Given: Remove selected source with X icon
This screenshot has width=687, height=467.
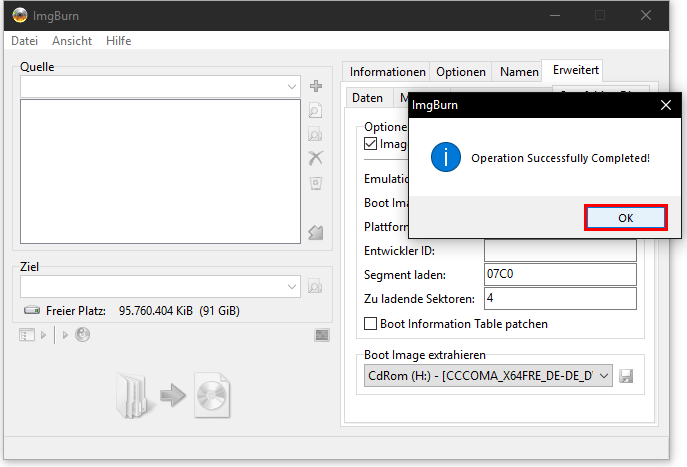Looking at the screenshot, I should point(315,158).
